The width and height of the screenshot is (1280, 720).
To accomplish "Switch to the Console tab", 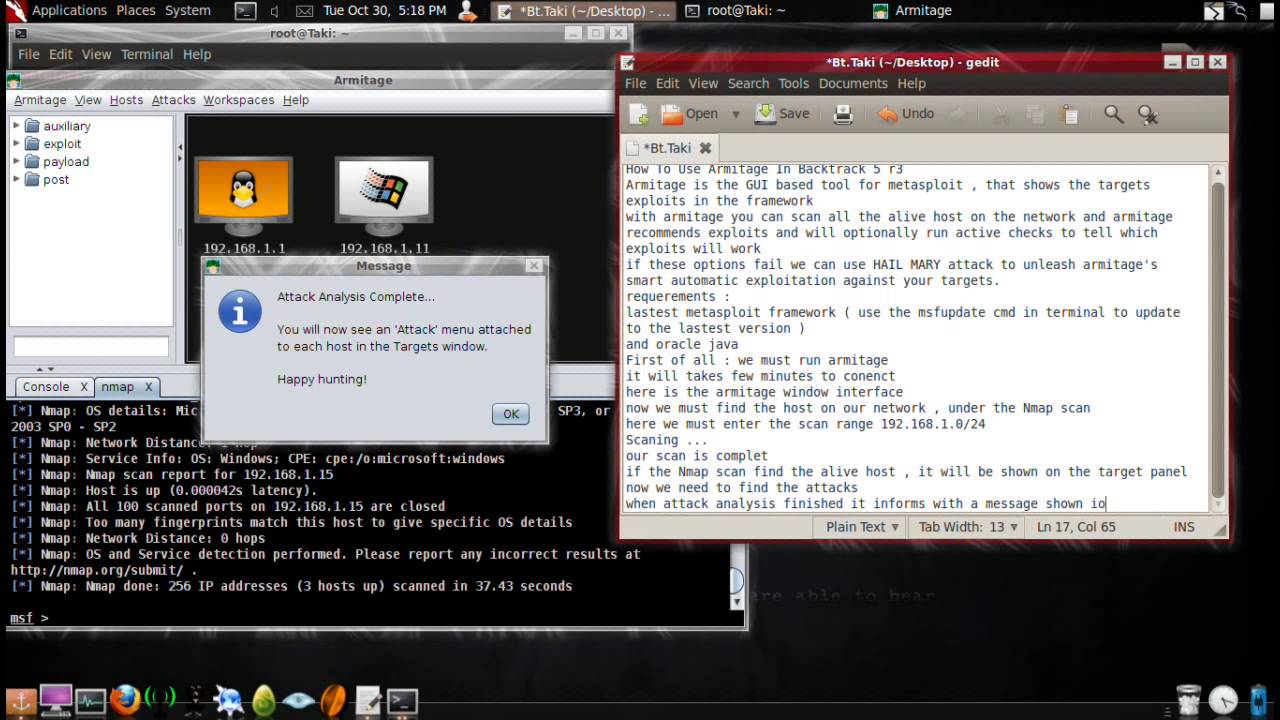I will point(46,387).
